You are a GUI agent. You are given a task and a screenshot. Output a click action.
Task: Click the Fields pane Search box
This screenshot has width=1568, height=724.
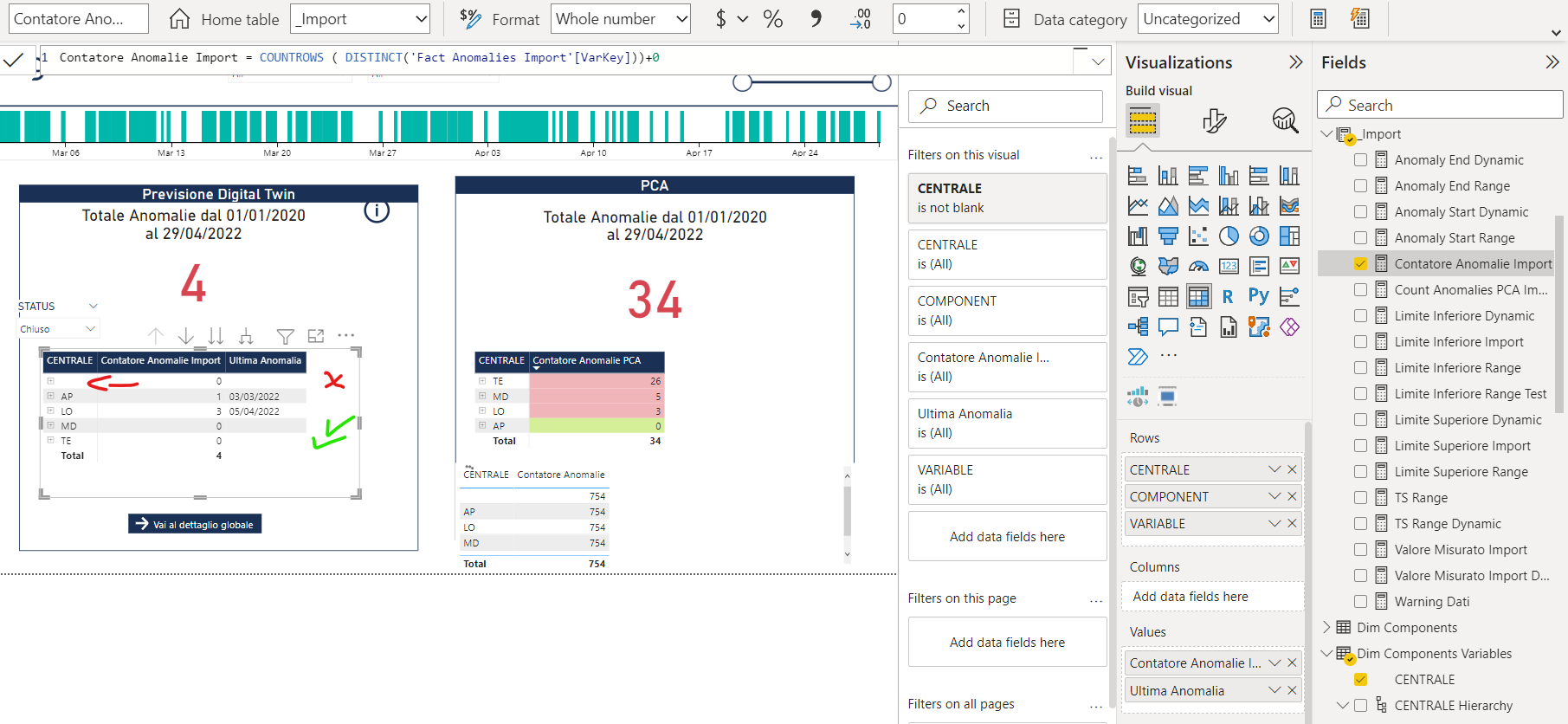coord(1440,105)
